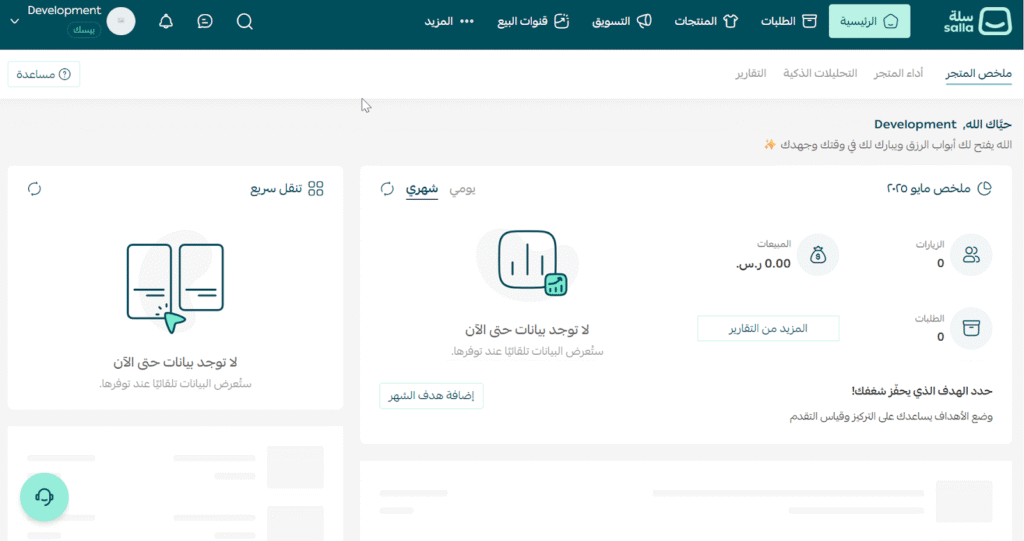Click the More Reports (المزيد من التقارير) button
The height and width of the screenshot is (541, 1024).
(767, 328)
